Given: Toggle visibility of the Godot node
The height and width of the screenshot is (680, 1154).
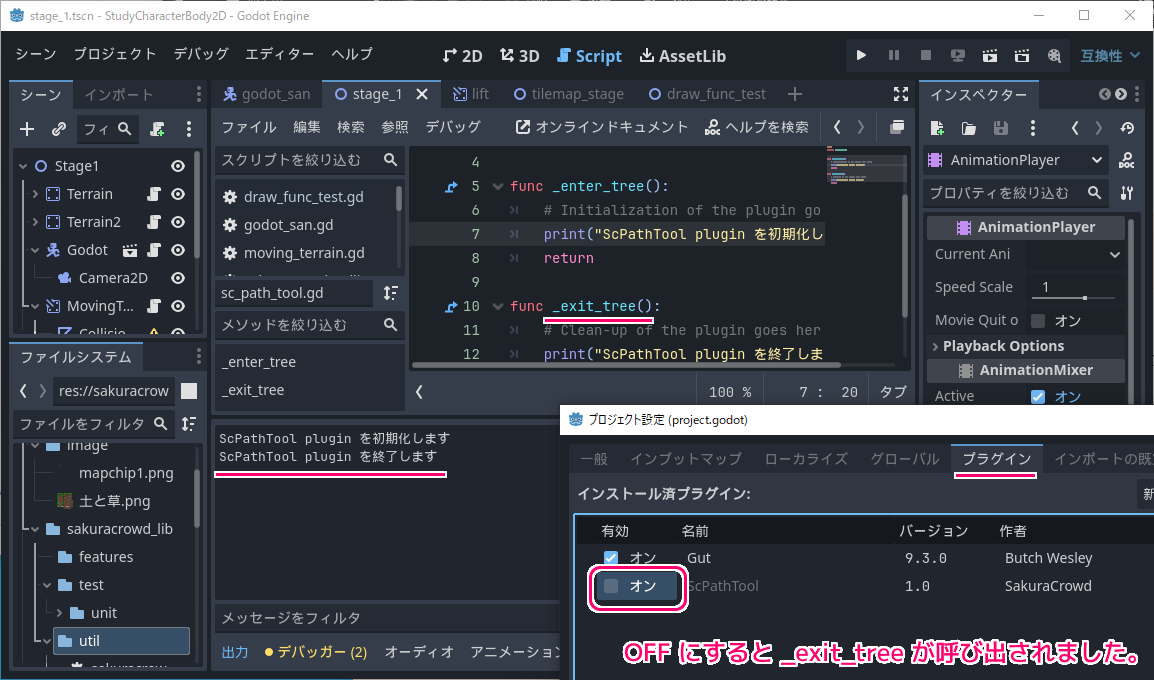Looking at the screenshot, I should click(x=178, y=250).
